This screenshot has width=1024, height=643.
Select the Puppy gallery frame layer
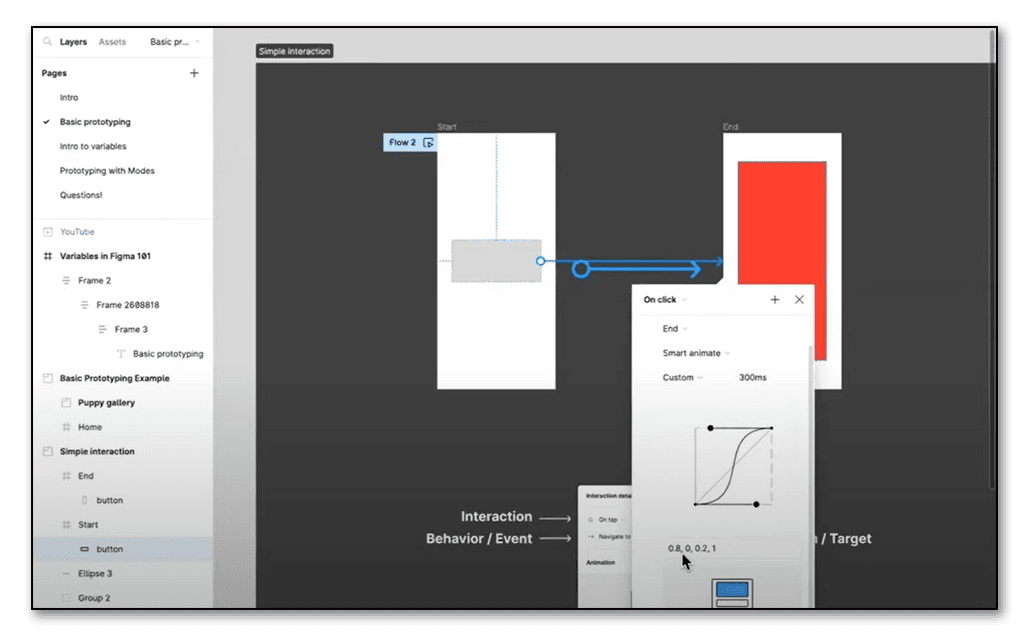[106, 402]
